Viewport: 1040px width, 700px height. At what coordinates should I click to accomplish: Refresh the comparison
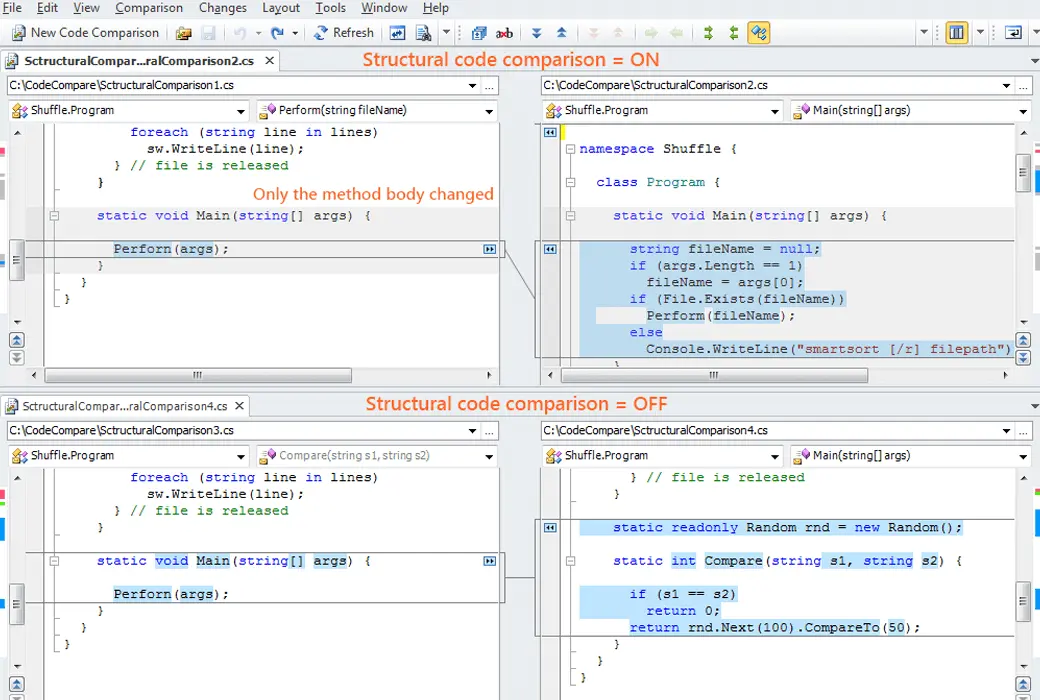click(x=344, y=33)
